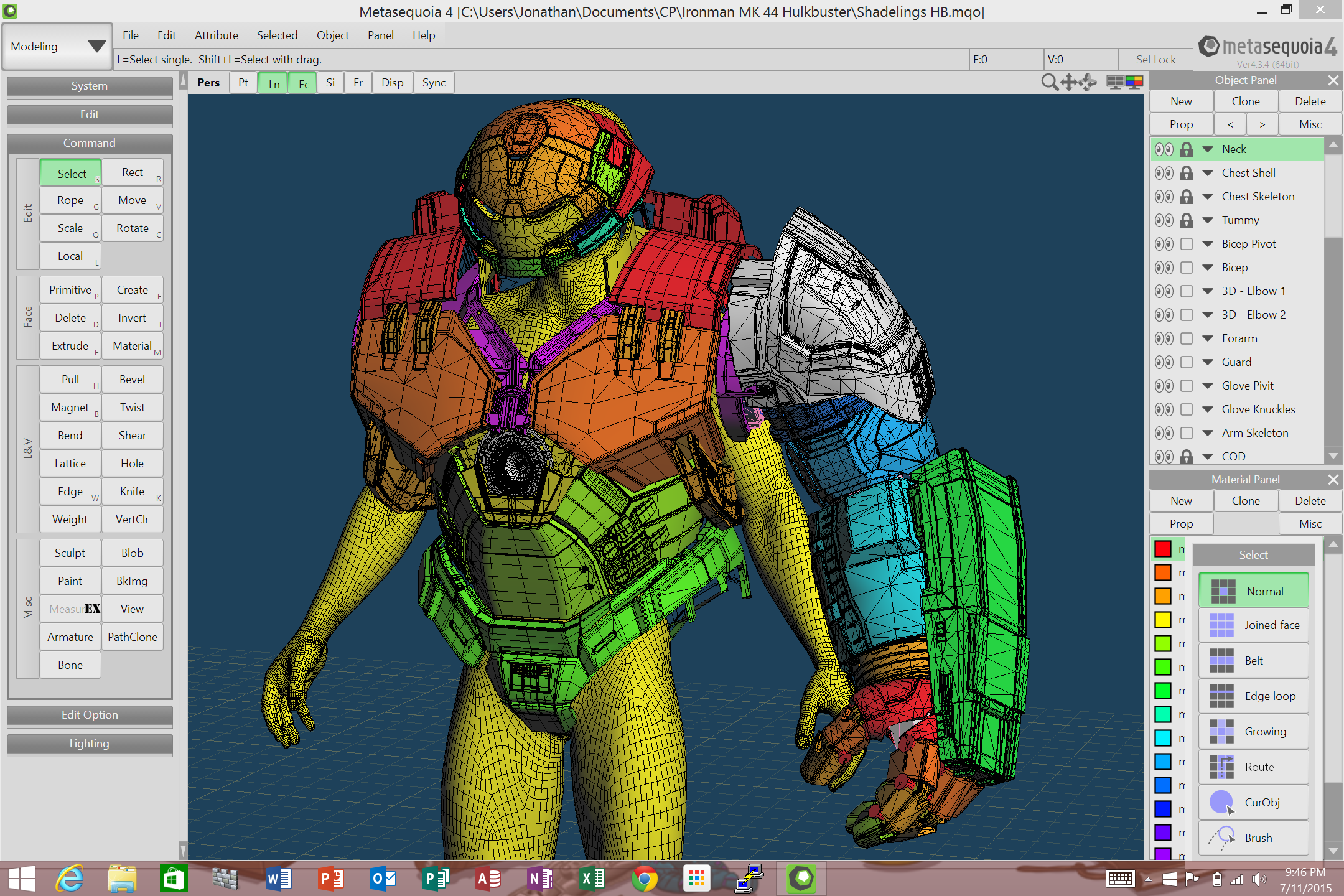
Task: Lock the Guard object checkbox
Action: [1187, 362]
